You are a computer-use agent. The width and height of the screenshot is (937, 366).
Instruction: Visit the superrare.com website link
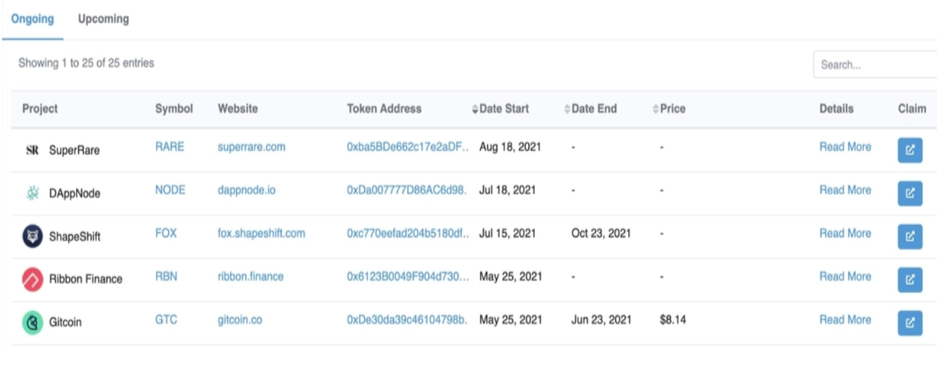[x=252, y=147]
